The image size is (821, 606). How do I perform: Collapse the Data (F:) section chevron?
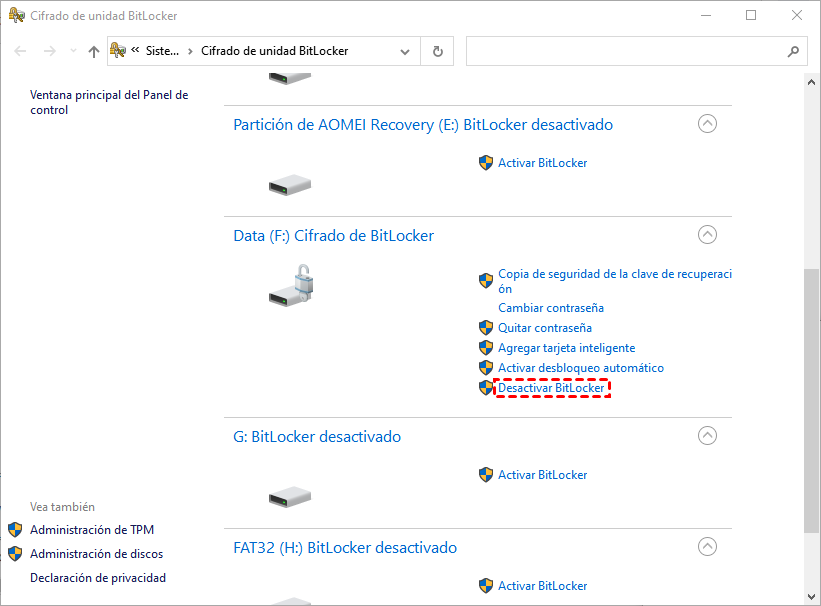[707, 235]
